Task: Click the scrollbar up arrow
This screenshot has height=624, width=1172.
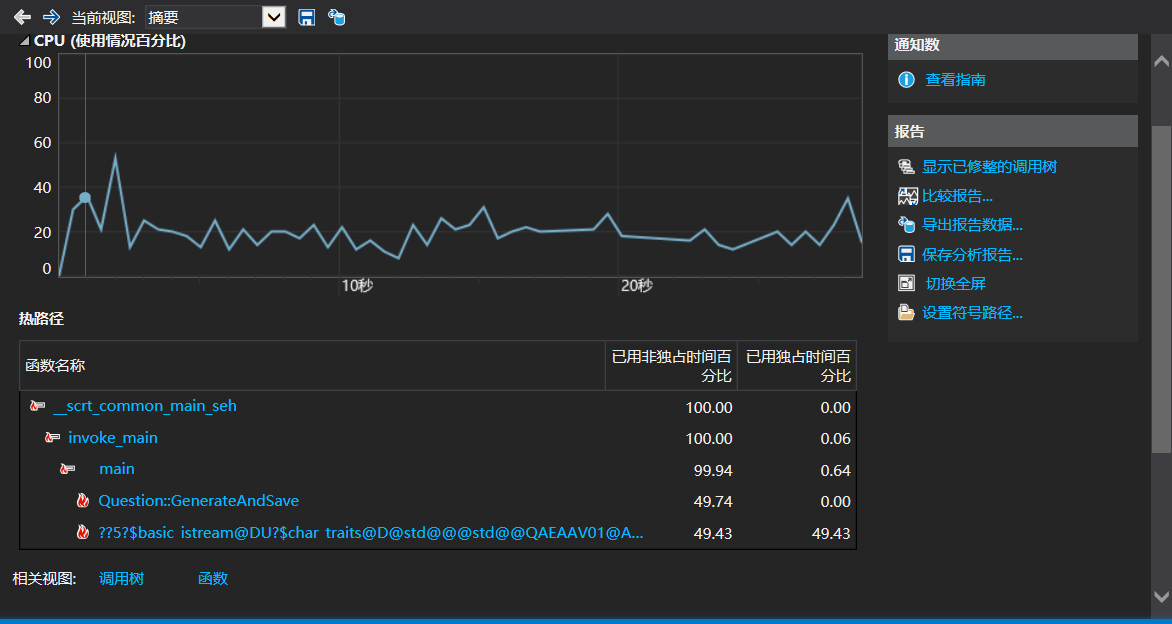Action: click(1162, 61)
